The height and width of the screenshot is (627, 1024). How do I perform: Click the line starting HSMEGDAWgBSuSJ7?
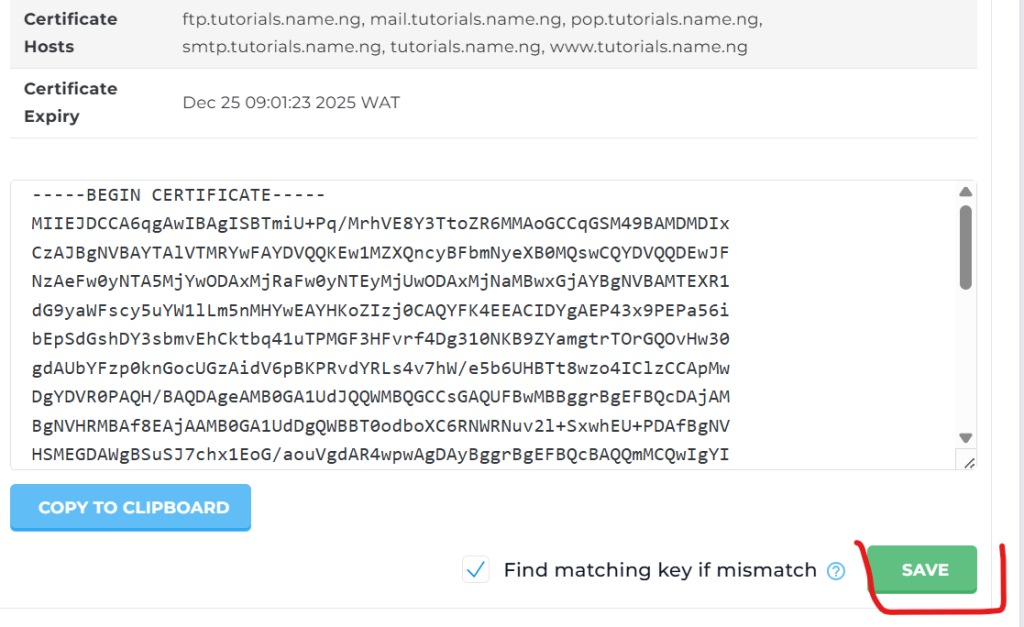[380, 455]
